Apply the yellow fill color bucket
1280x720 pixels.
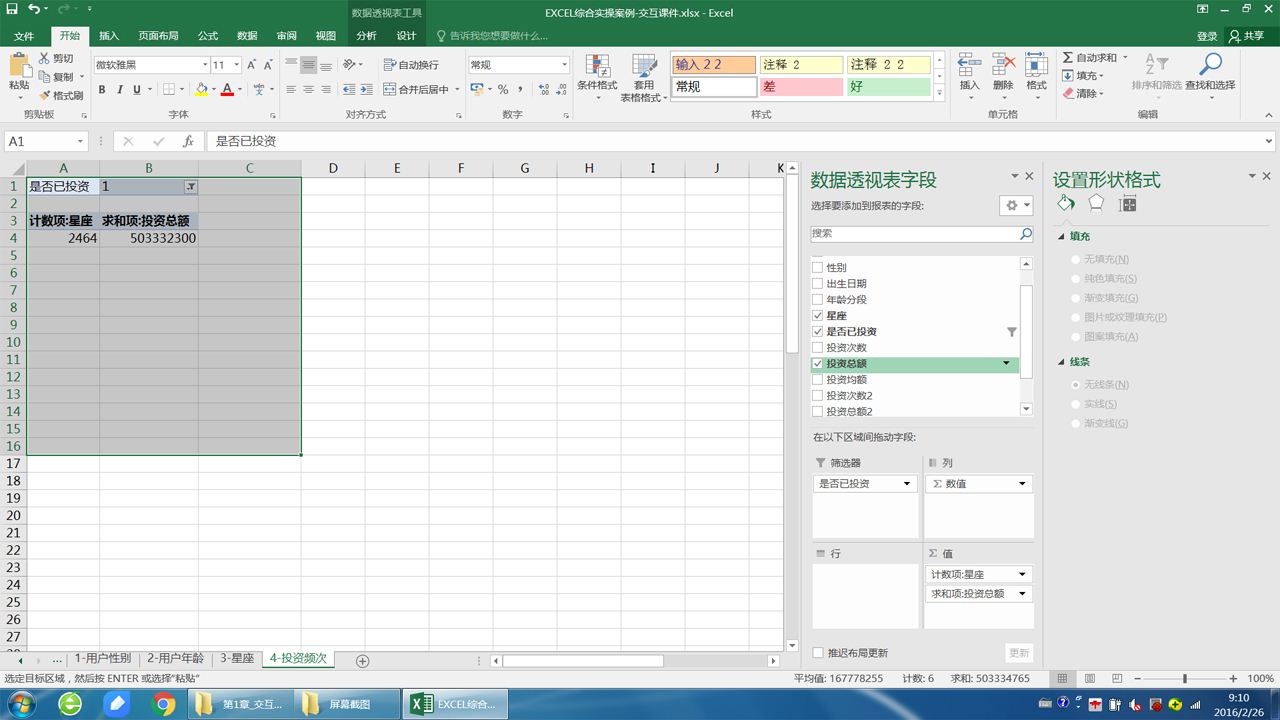201,90
